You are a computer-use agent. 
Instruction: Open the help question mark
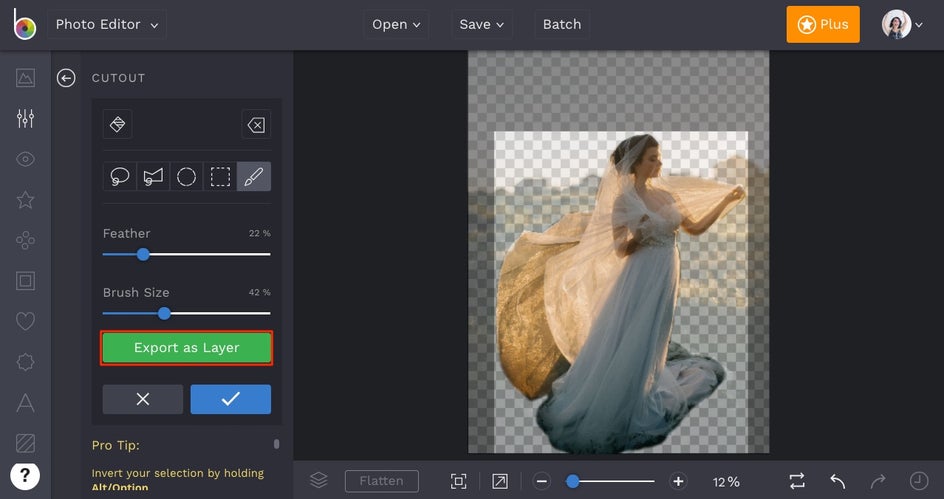point(25,476)
